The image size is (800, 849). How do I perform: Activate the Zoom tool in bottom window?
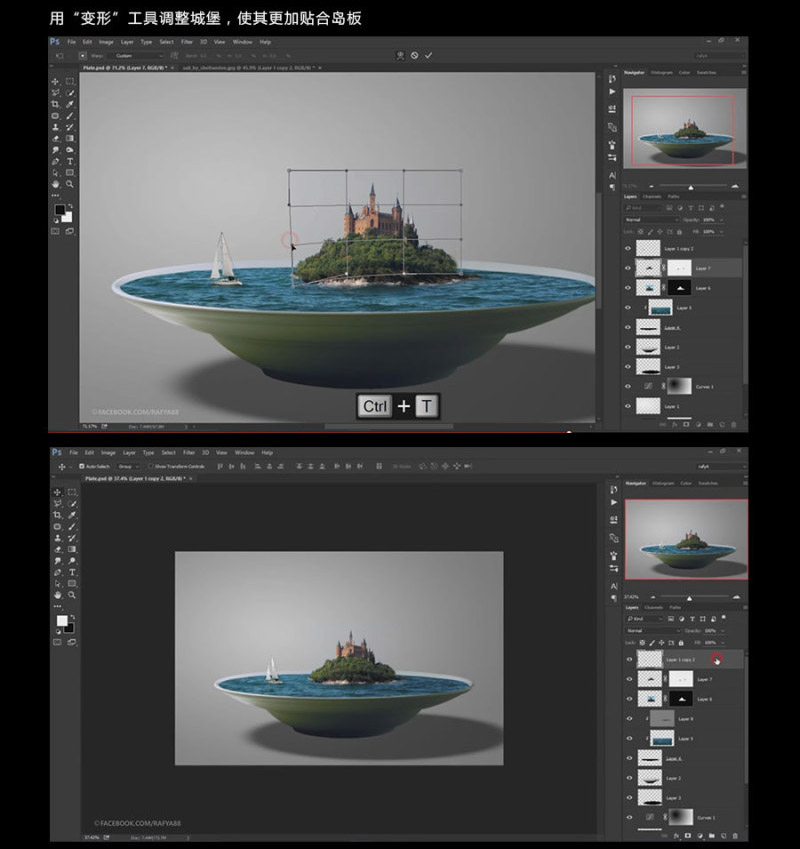coord(73,595)
